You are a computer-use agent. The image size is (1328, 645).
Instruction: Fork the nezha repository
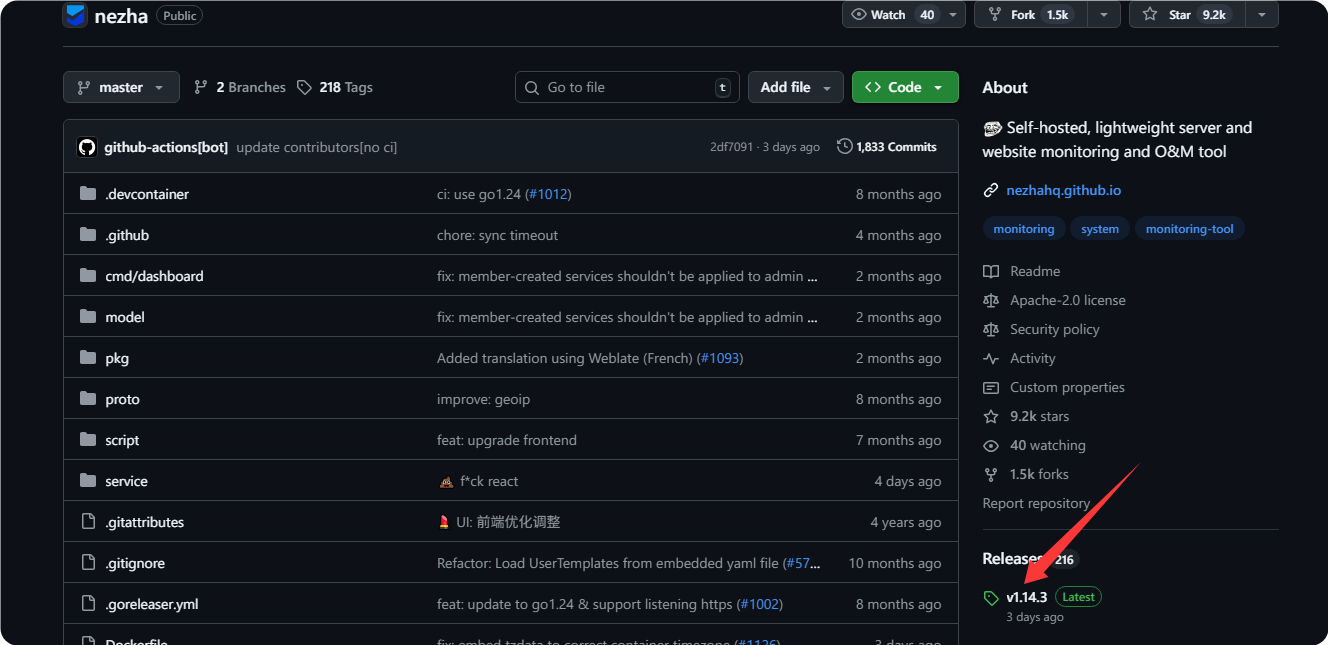click(1024, 14)
